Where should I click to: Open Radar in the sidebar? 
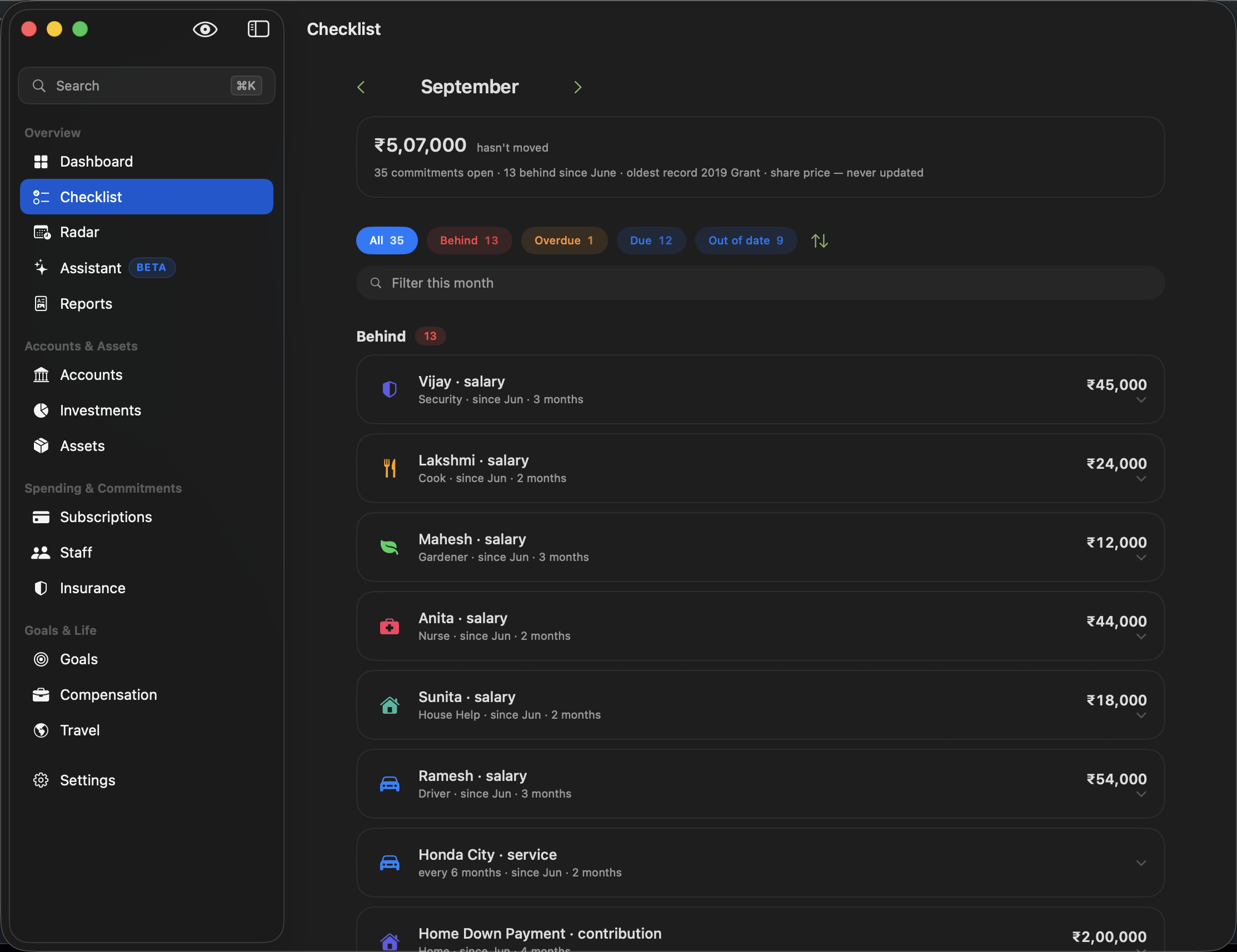point(147,232)
